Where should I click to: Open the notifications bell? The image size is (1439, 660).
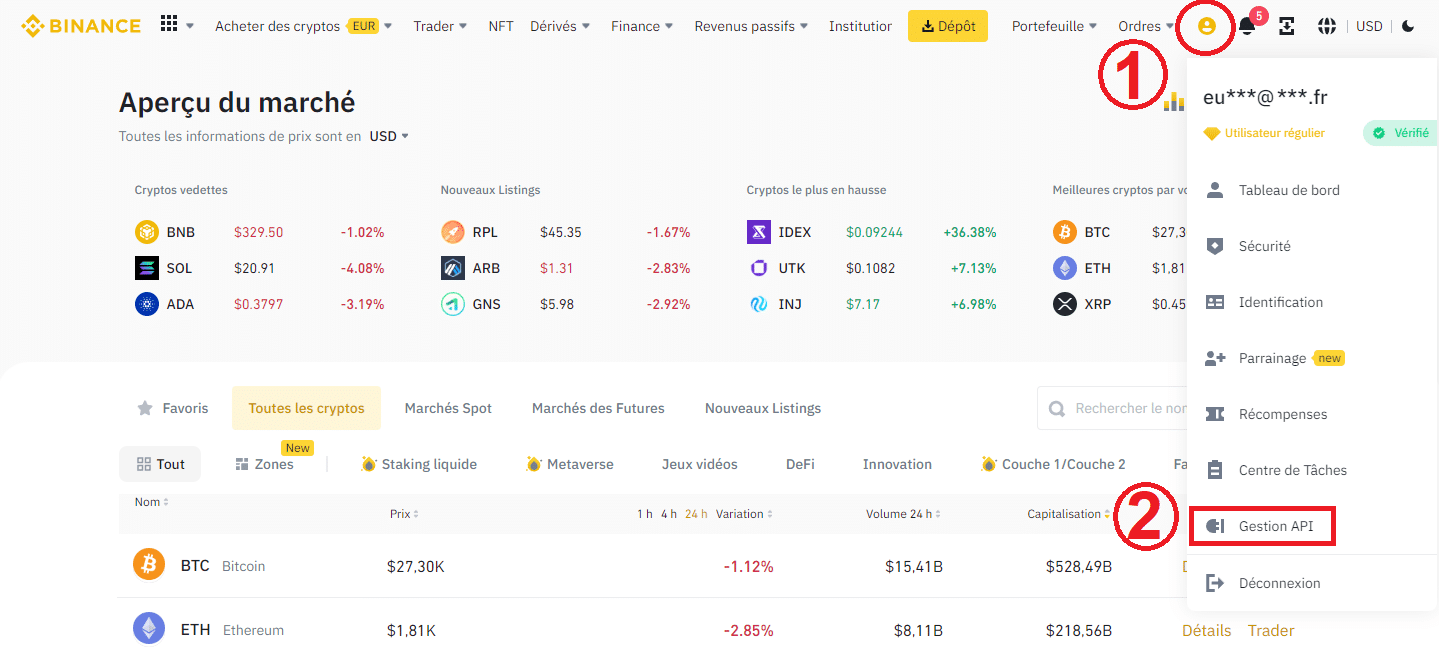(x=1246, y=26)
